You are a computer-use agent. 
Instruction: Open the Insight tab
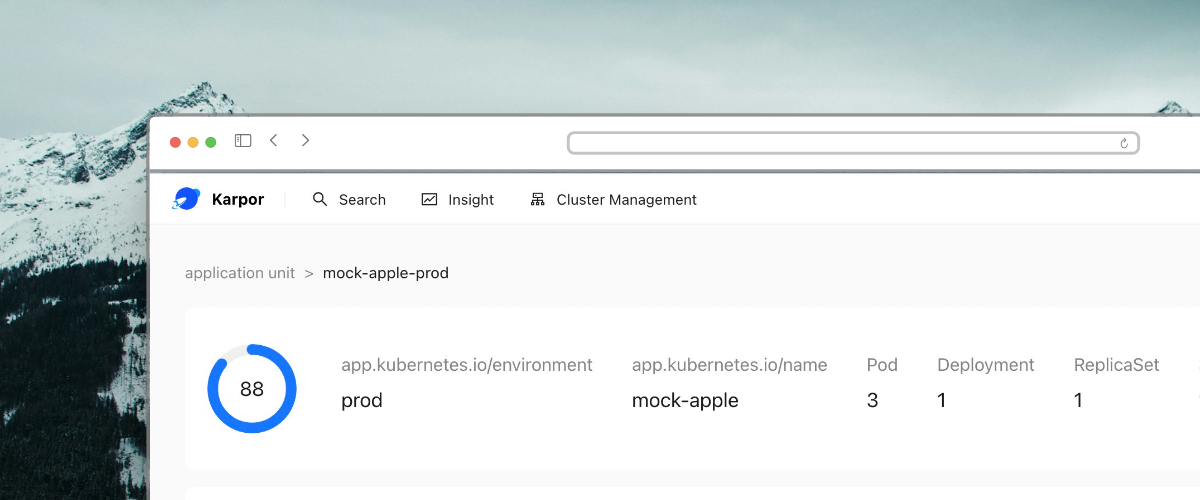(458, 199)
